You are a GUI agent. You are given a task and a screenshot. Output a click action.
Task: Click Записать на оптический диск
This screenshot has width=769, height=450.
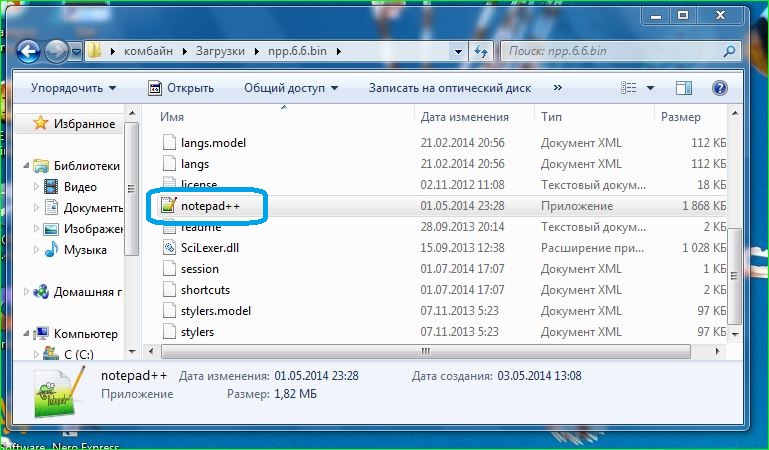(x=450, y=88)
